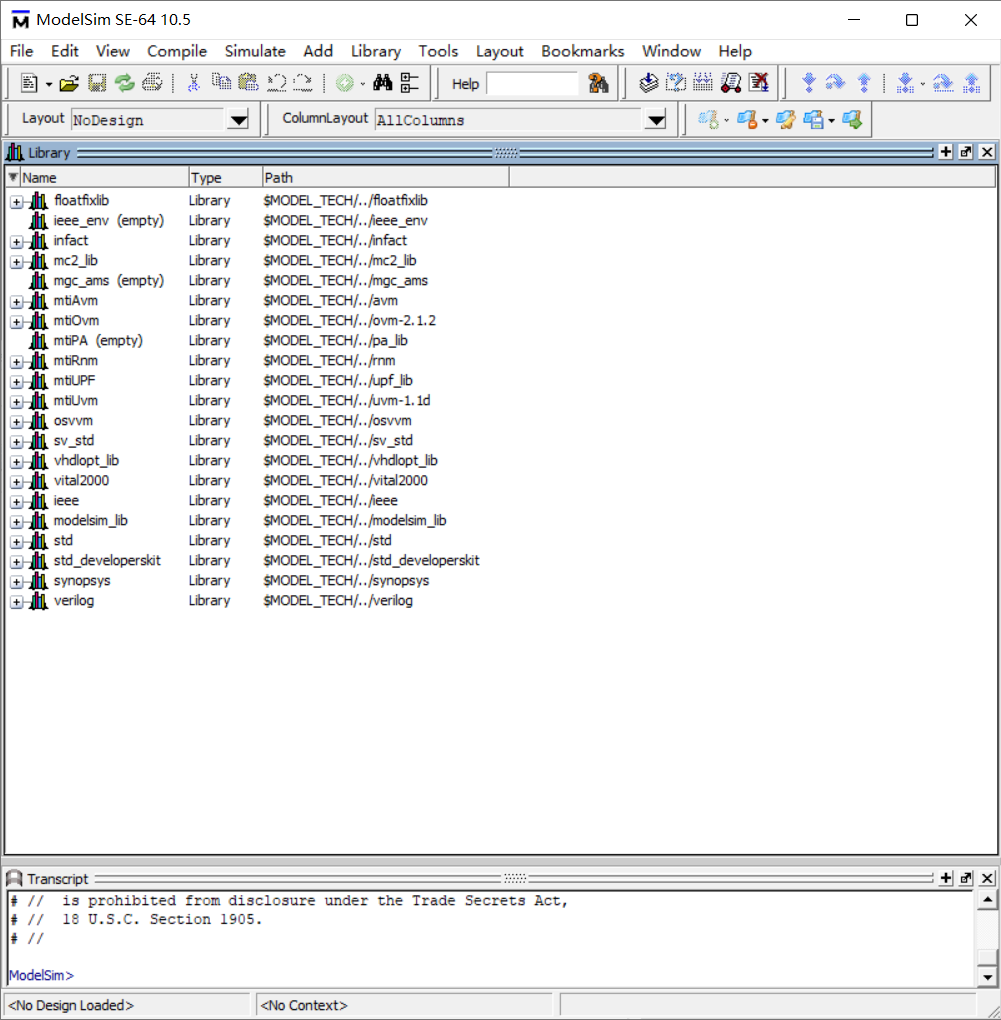
Task: Undock the Transcript pane
Action: [966, 878]
